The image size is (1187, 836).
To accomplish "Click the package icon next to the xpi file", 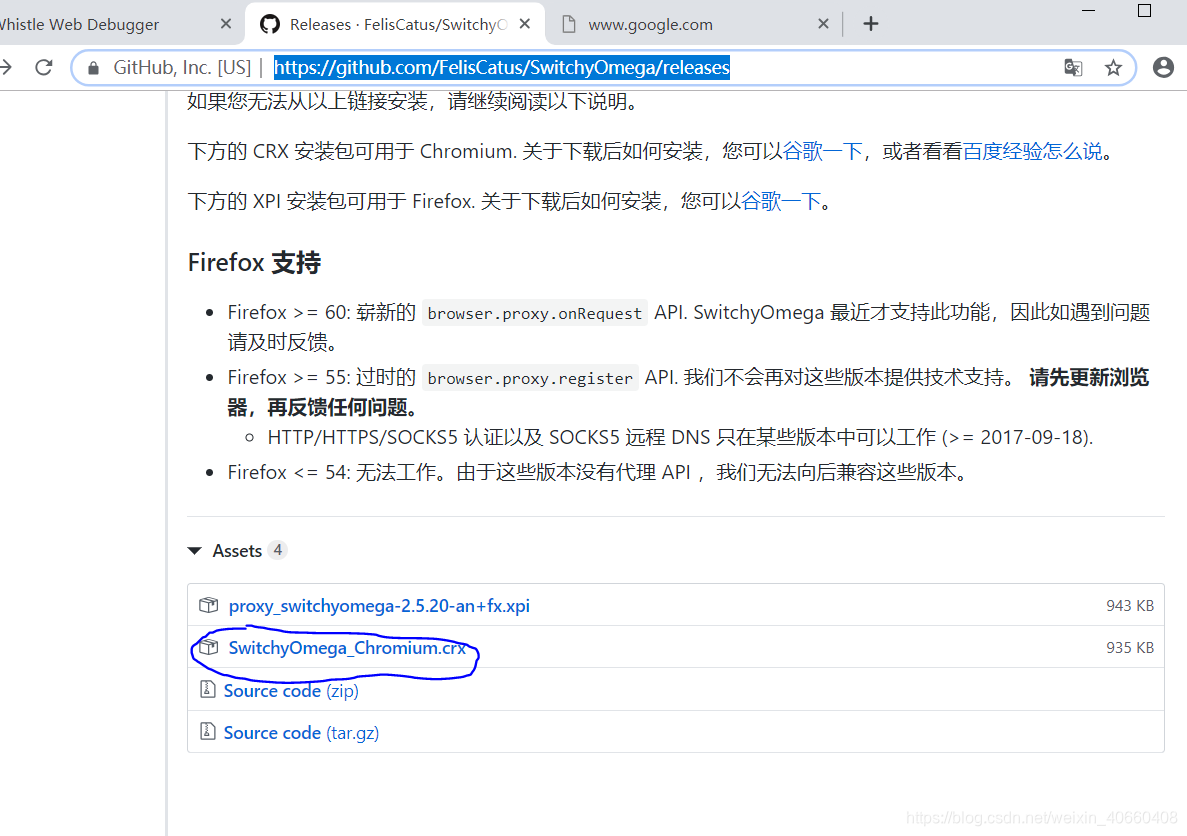I will (x=208, y=605).
